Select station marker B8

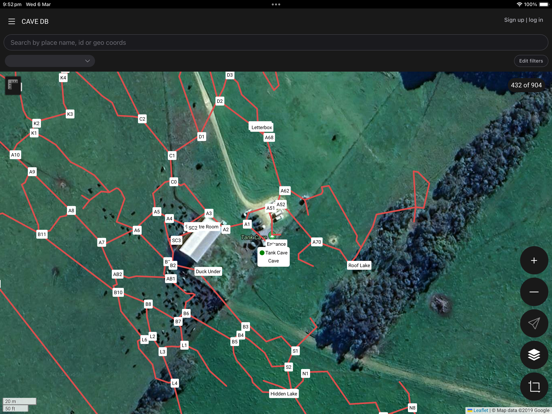(148, 303)
